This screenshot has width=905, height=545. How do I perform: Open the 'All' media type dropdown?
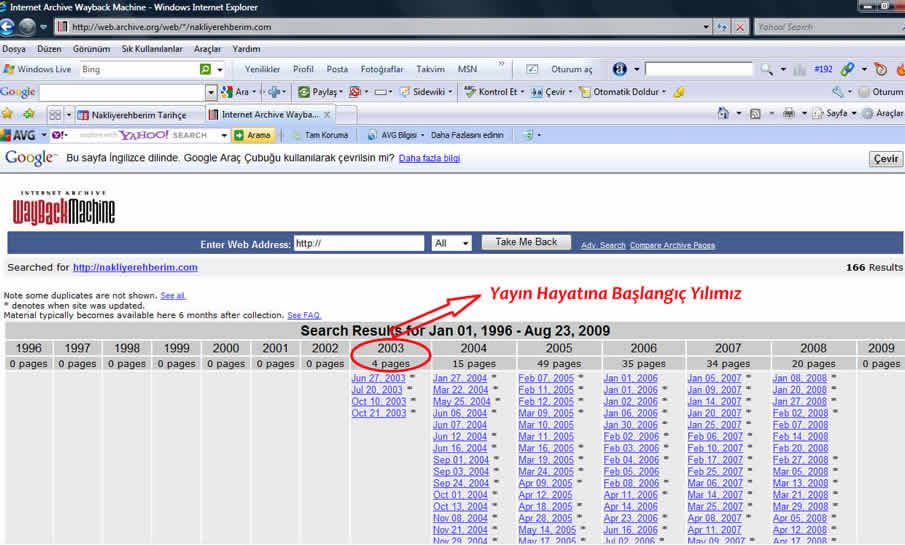(452, 243)
